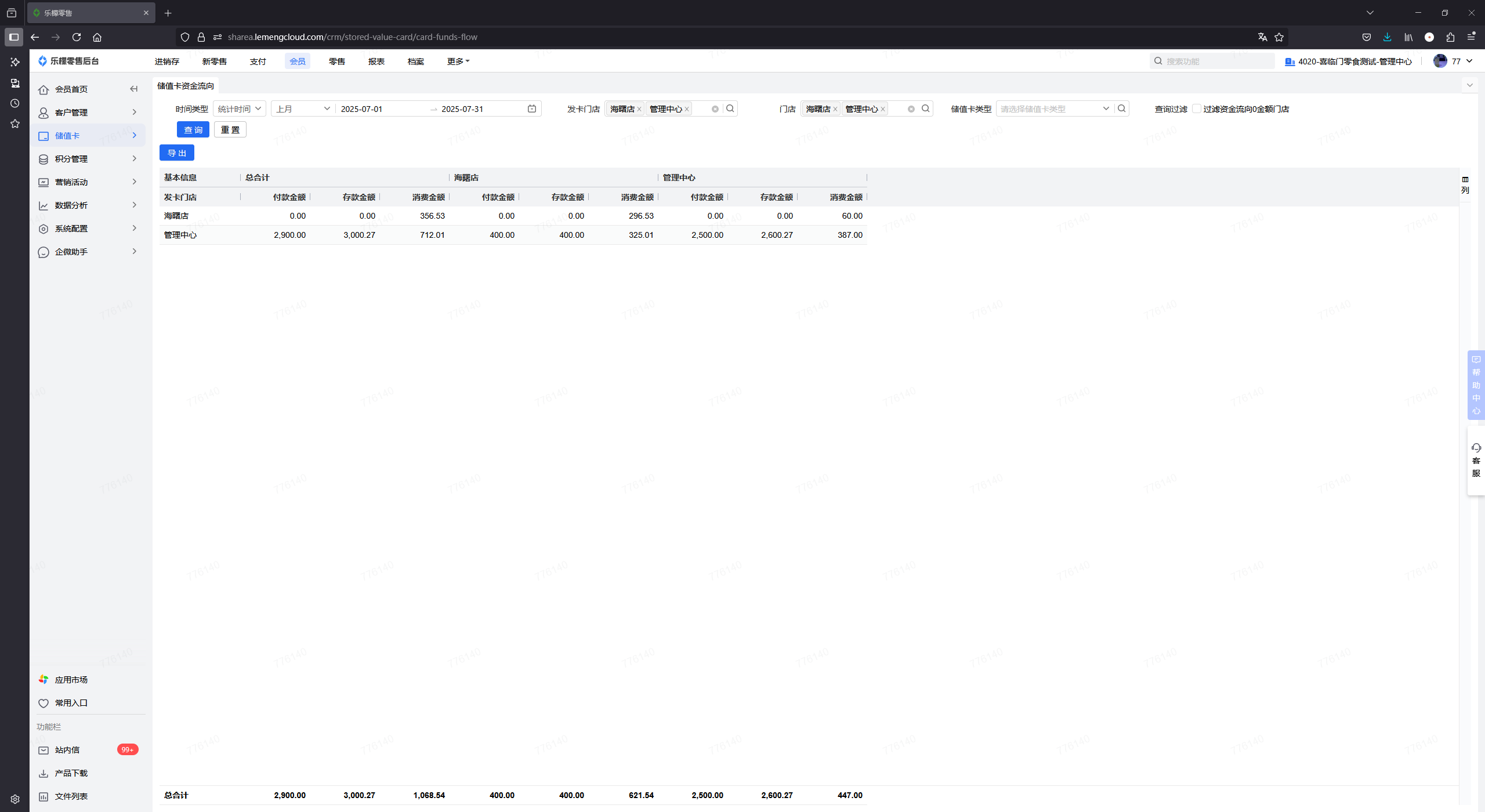Image resolution: width=1485 pixels, height=812 pixels.
Task: Click the end date 2025-07-31 field
Action: (x=481, y=108)
